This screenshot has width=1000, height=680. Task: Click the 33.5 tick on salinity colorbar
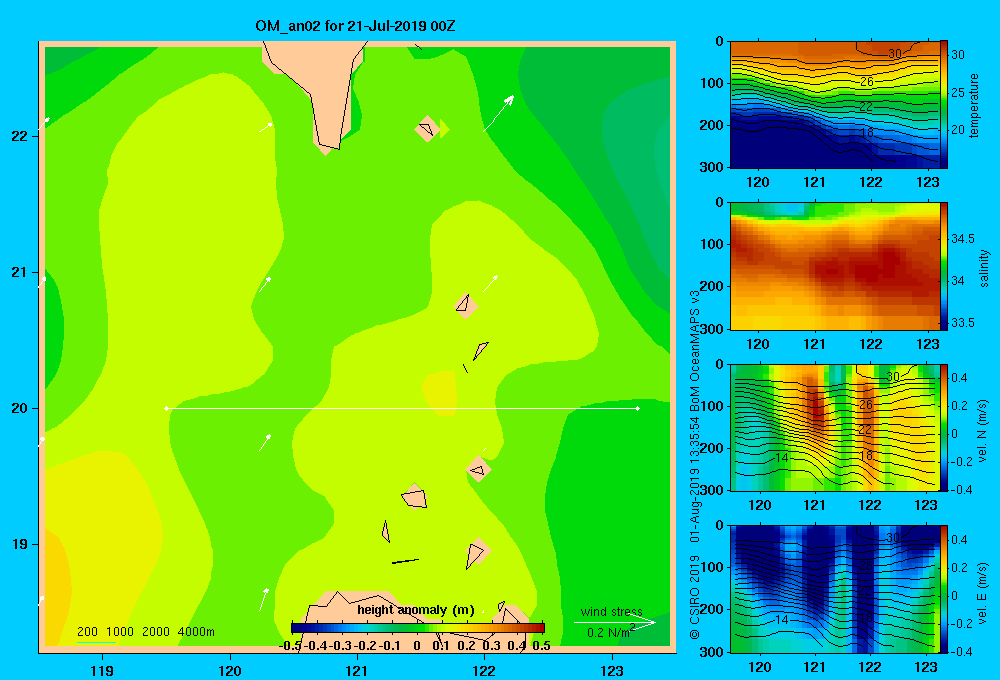tap(963, 323)
